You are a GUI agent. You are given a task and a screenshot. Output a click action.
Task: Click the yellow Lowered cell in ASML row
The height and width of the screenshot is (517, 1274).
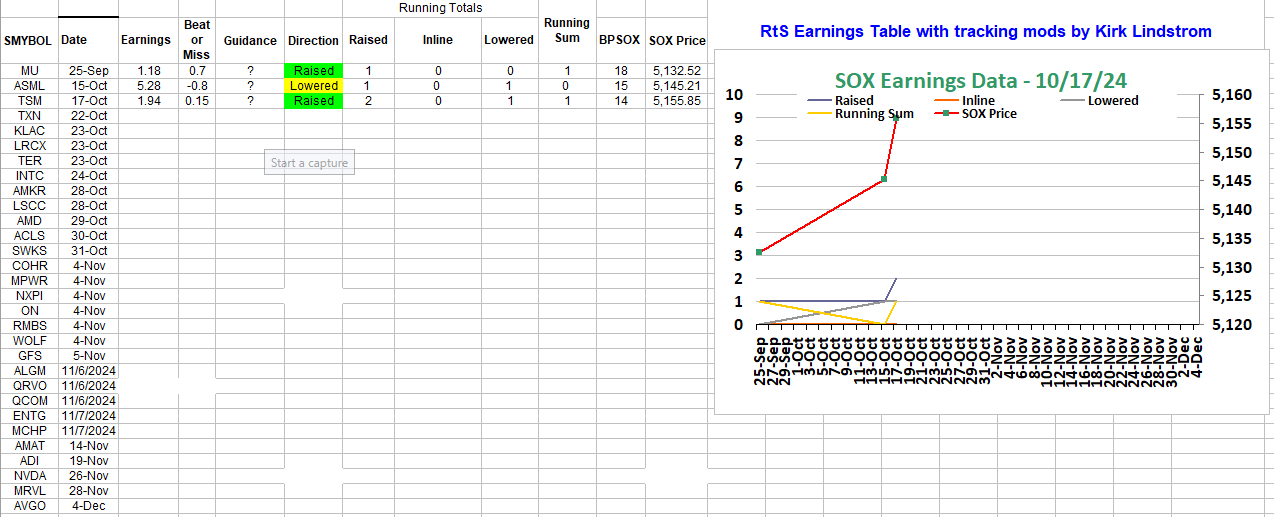(314, 86)
